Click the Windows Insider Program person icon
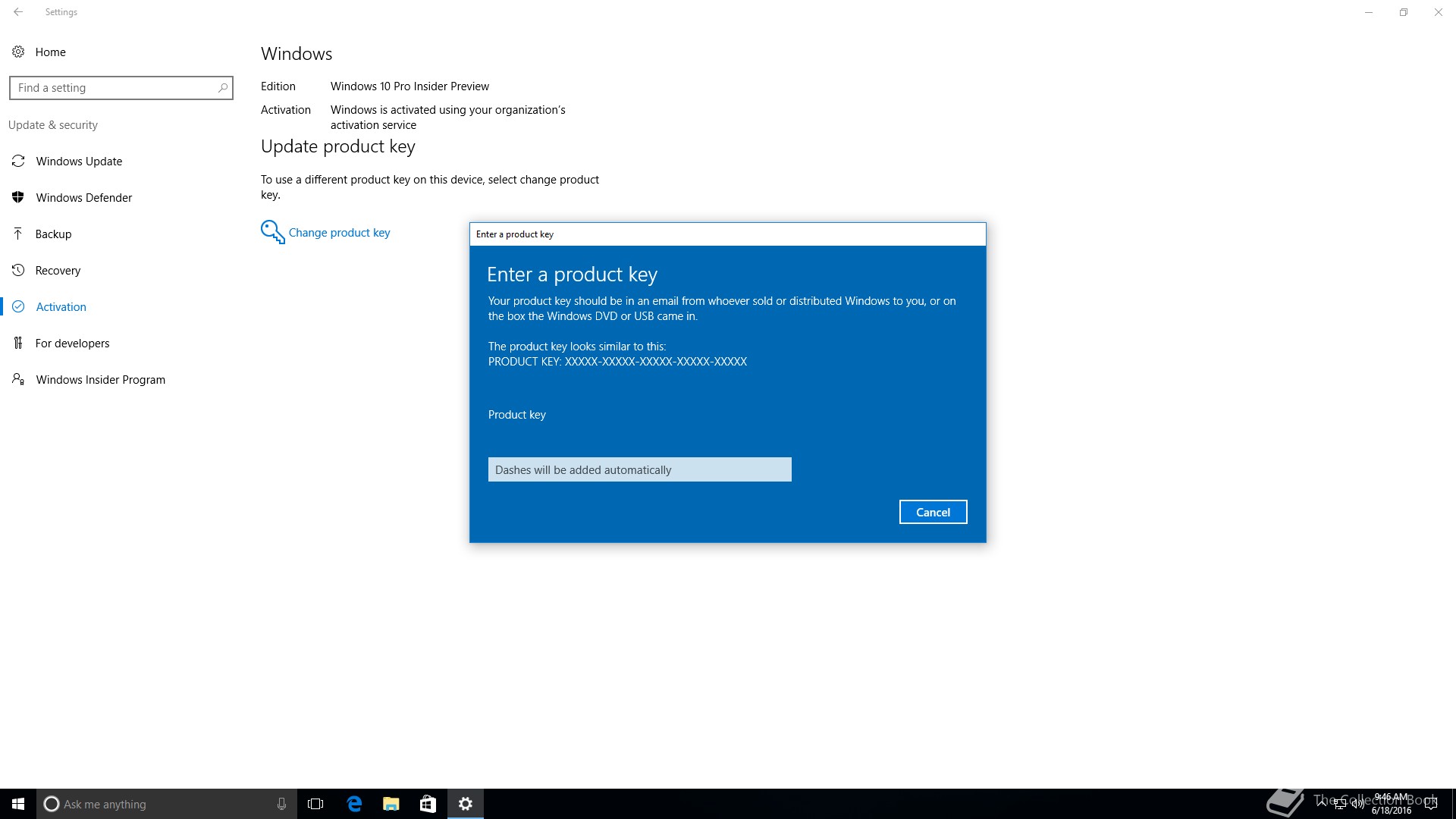 pyautogui.click(x=18, y=379)
